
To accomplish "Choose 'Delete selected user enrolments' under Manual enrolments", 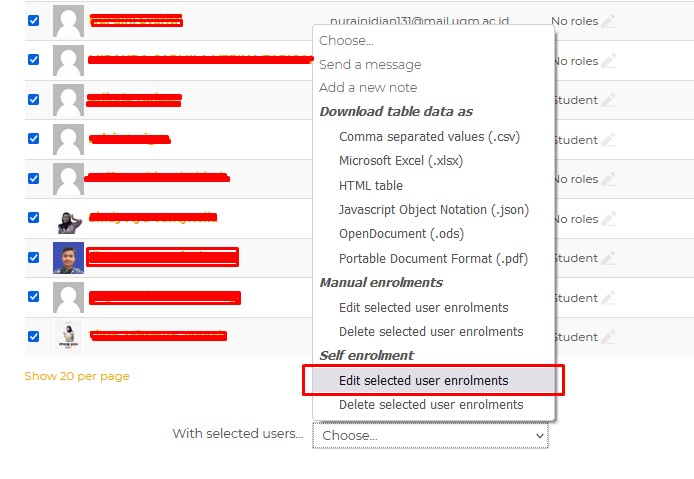I will (430, 331).
